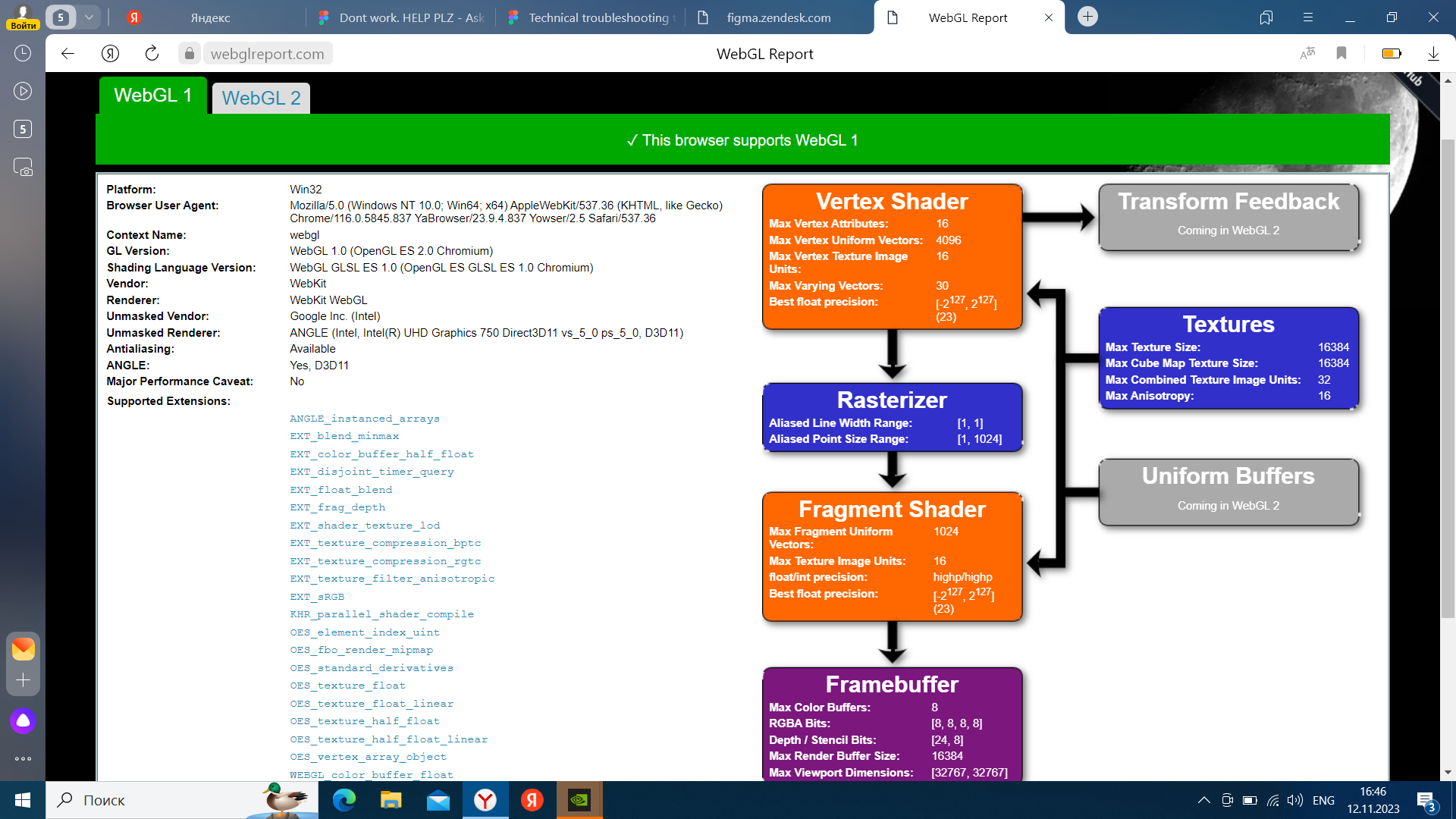Image resolution: width=1456 pixels, height=819 pixels.
Task: Go back with the back arrow
Action: coord(68,53)
